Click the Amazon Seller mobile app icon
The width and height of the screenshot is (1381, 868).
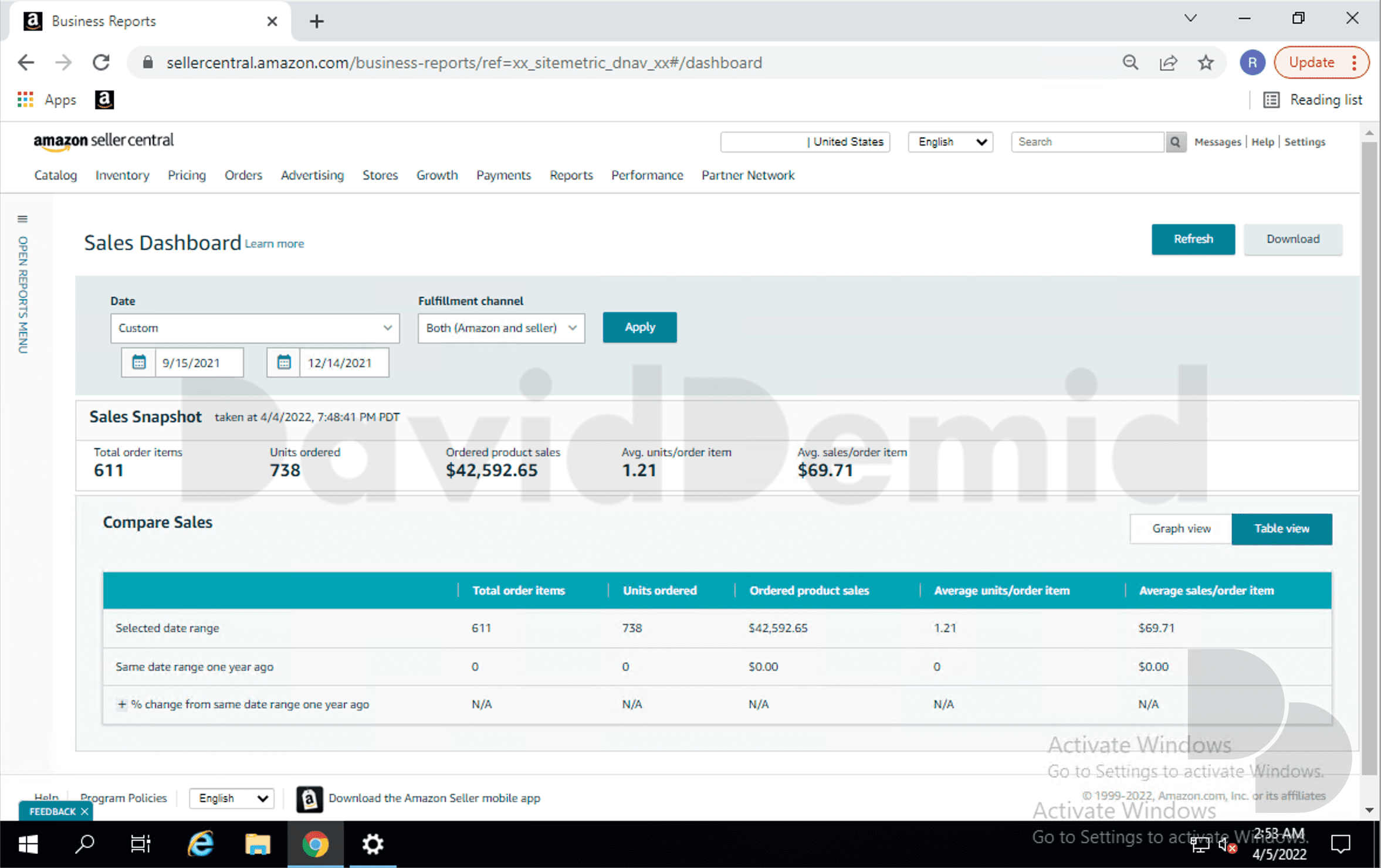coord(309,799)
